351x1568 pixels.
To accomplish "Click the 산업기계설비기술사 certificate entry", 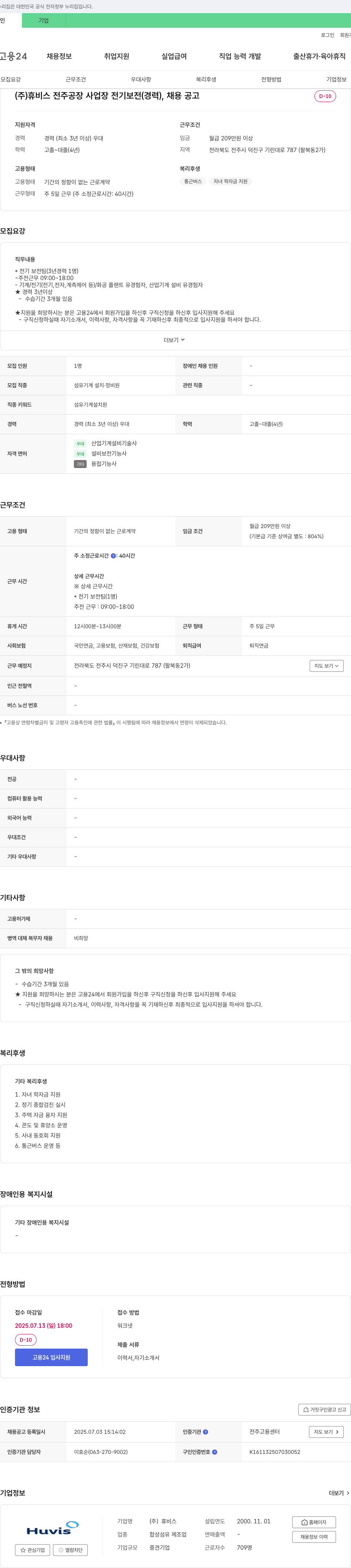I will (x=114, y=444).
